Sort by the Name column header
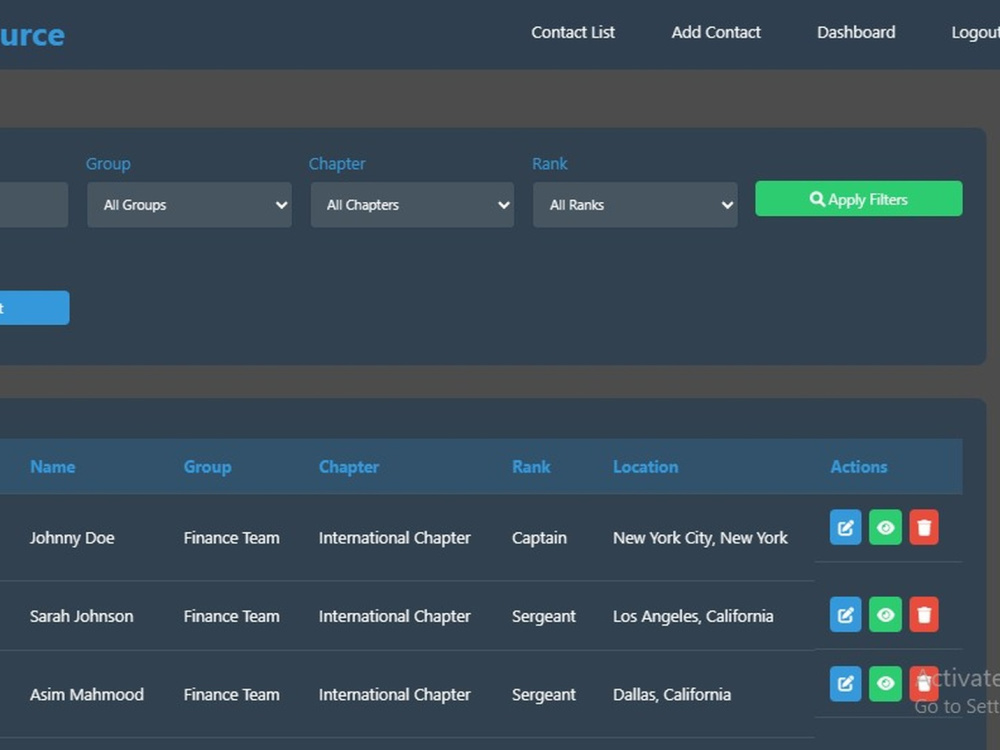Image resolution: width=1000 pixels, height=750 pixels. 52,467
